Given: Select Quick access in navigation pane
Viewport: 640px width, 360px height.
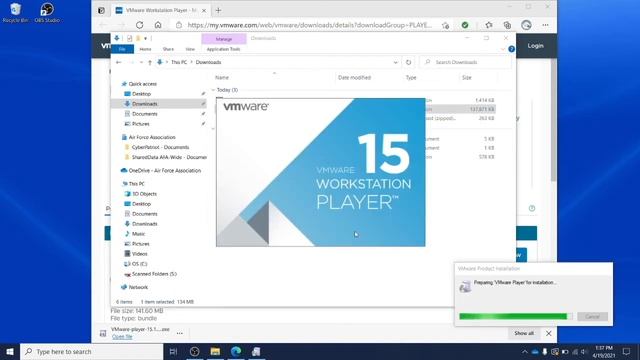Looking at the screenshot, I should [x=142, y=84].
